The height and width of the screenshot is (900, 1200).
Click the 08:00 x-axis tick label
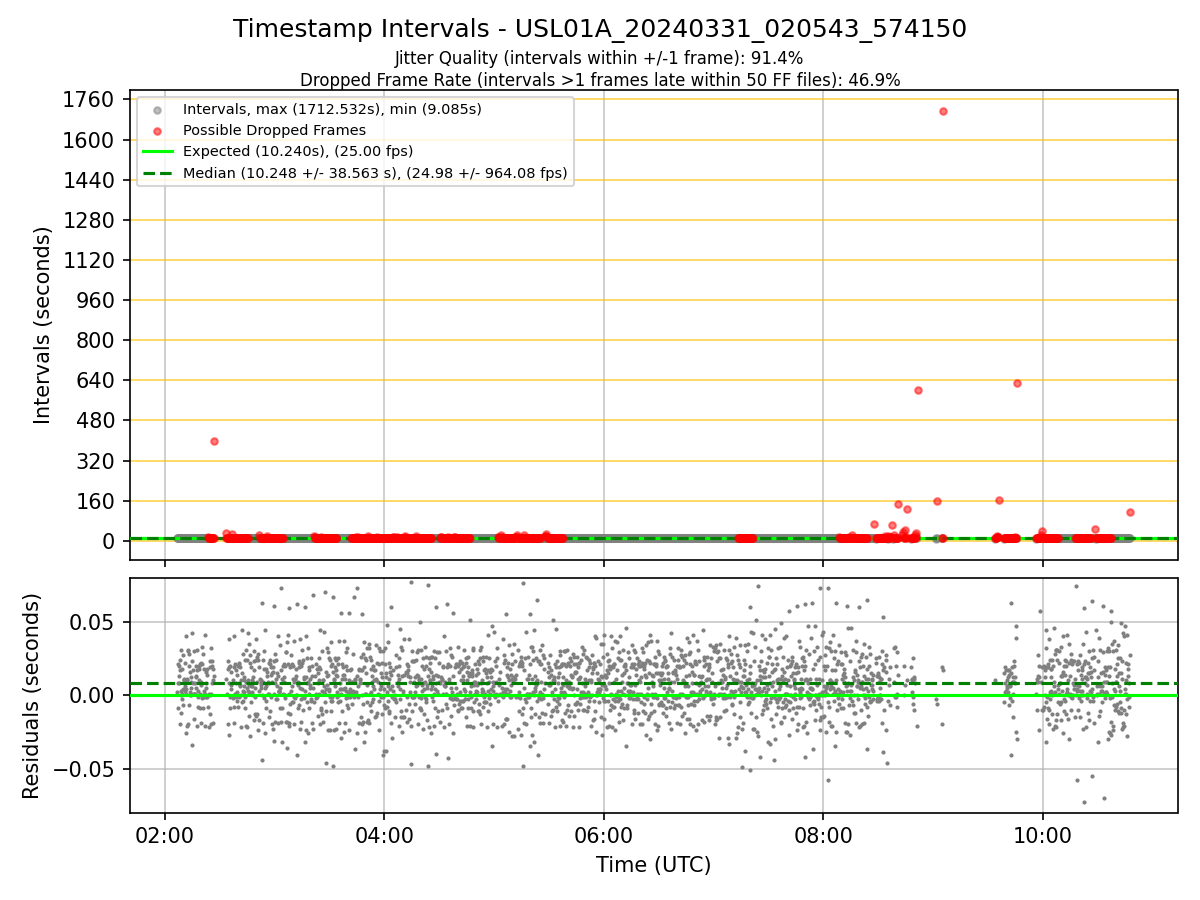click(x=823, y=835)
